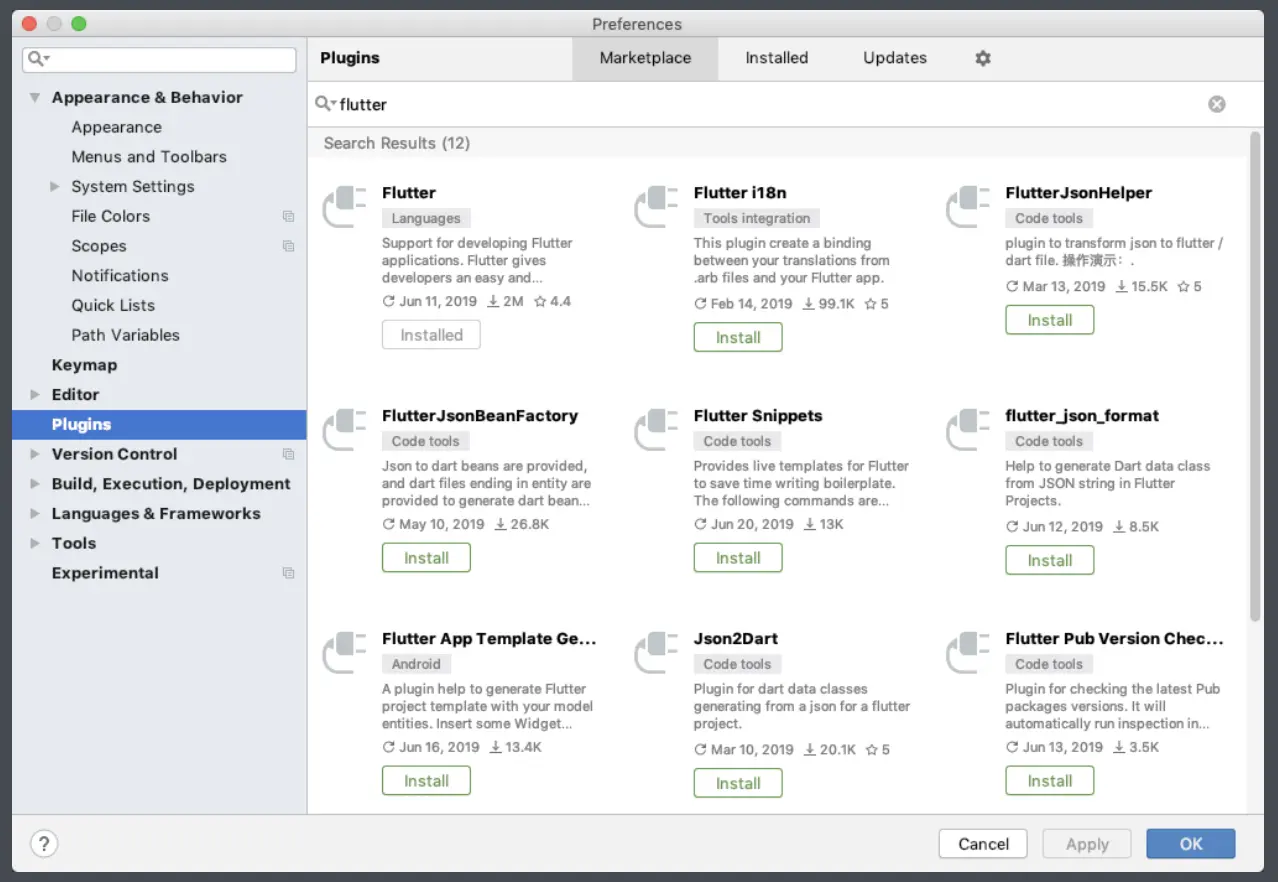Click the settings search input field
The width and height of the screenshot is (1278, 882).
(x=159, y=59)
